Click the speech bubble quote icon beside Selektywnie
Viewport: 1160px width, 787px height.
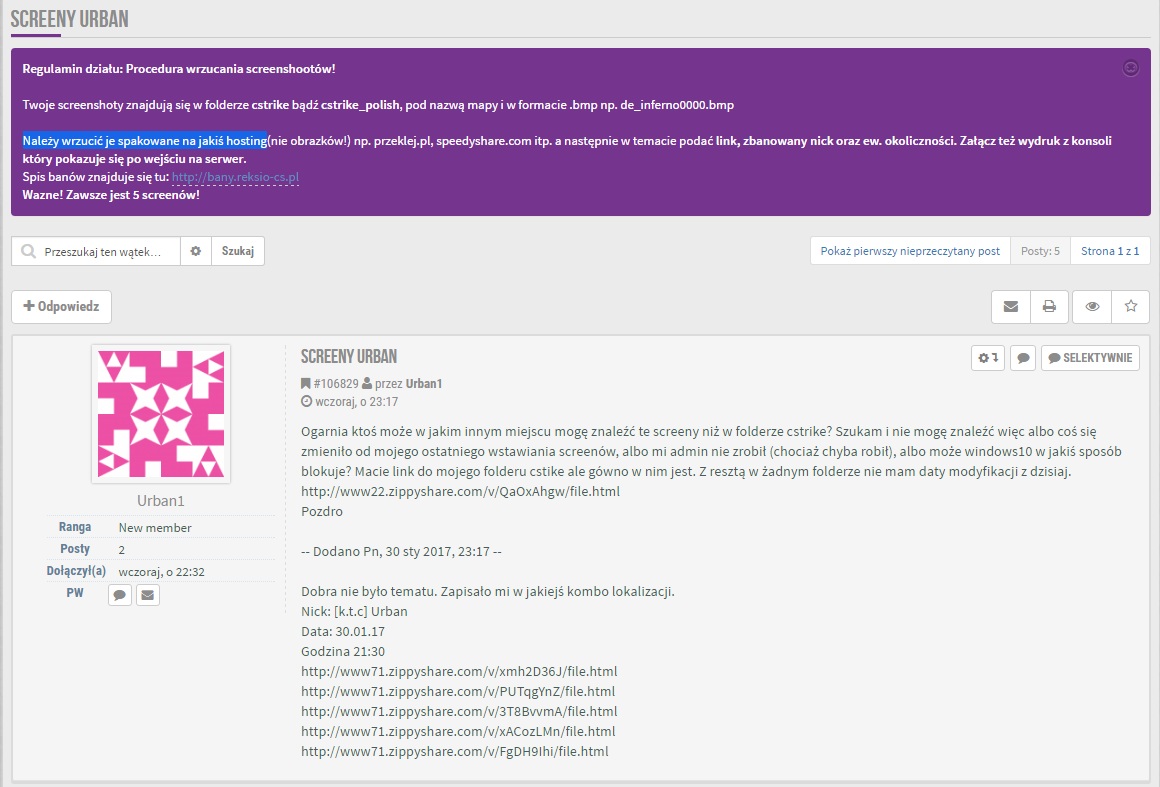(x=1022, y=358)
